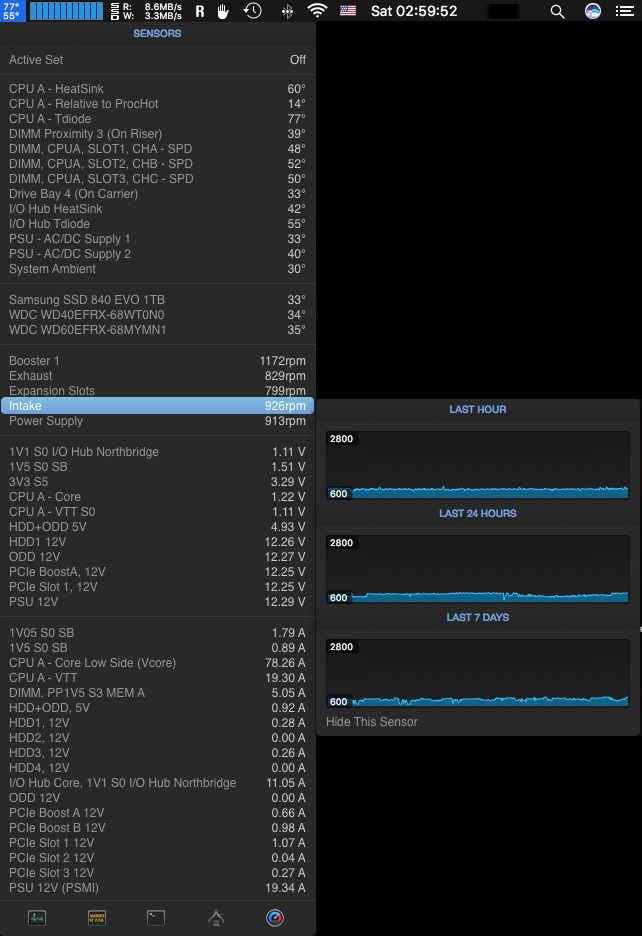Viewport: 642px width, 936px height.
Task: Select PSU 12V (PSMI) current row
Action: pos(158,888)
